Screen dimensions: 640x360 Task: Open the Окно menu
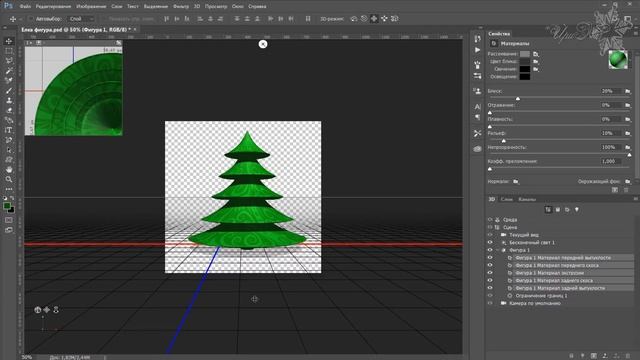tap(238, 7)
